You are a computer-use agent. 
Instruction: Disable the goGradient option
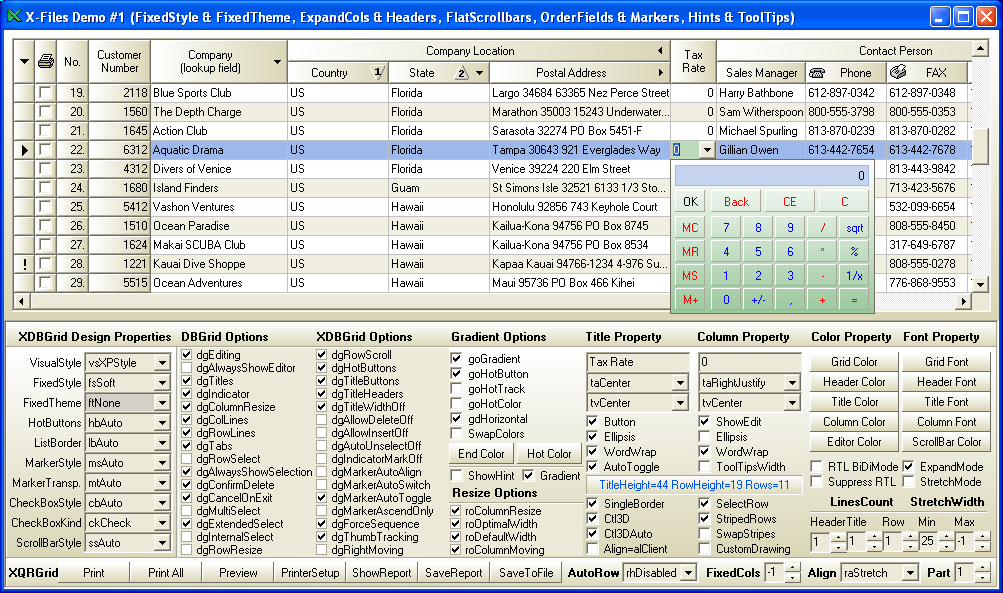457,359
